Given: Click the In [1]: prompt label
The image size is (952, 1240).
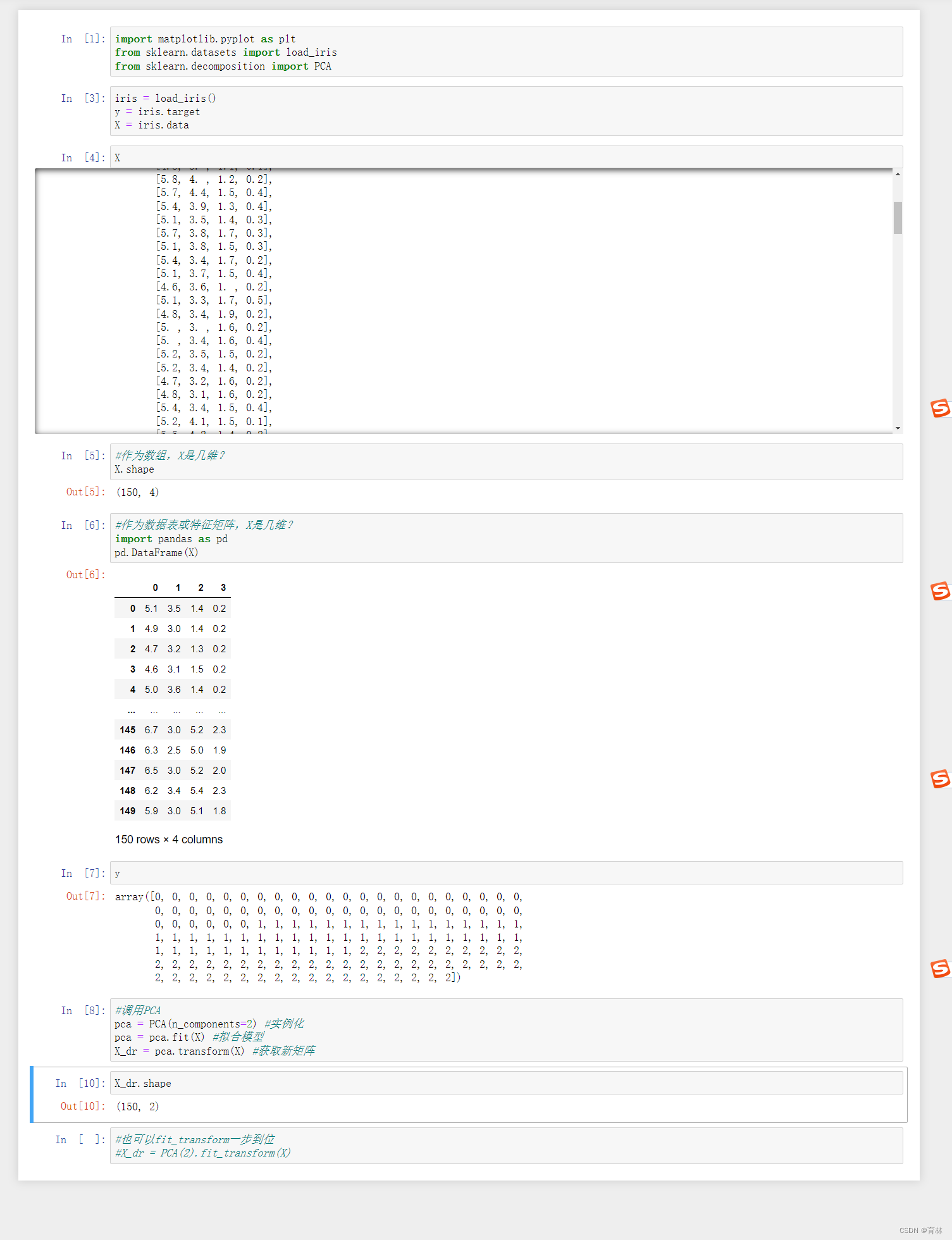Looking at the screenshot, I should coord(83,39).
